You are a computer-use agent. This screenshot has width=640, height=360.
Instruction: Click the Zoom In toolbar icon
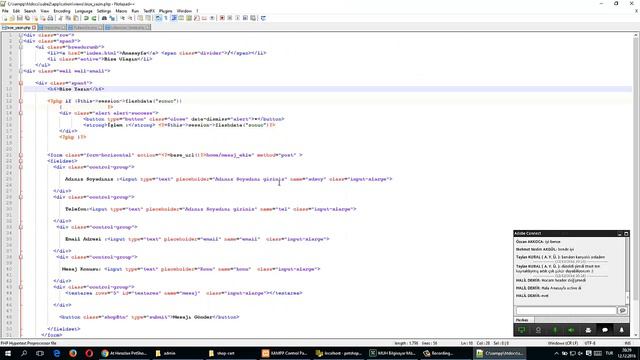click(122, 18)
